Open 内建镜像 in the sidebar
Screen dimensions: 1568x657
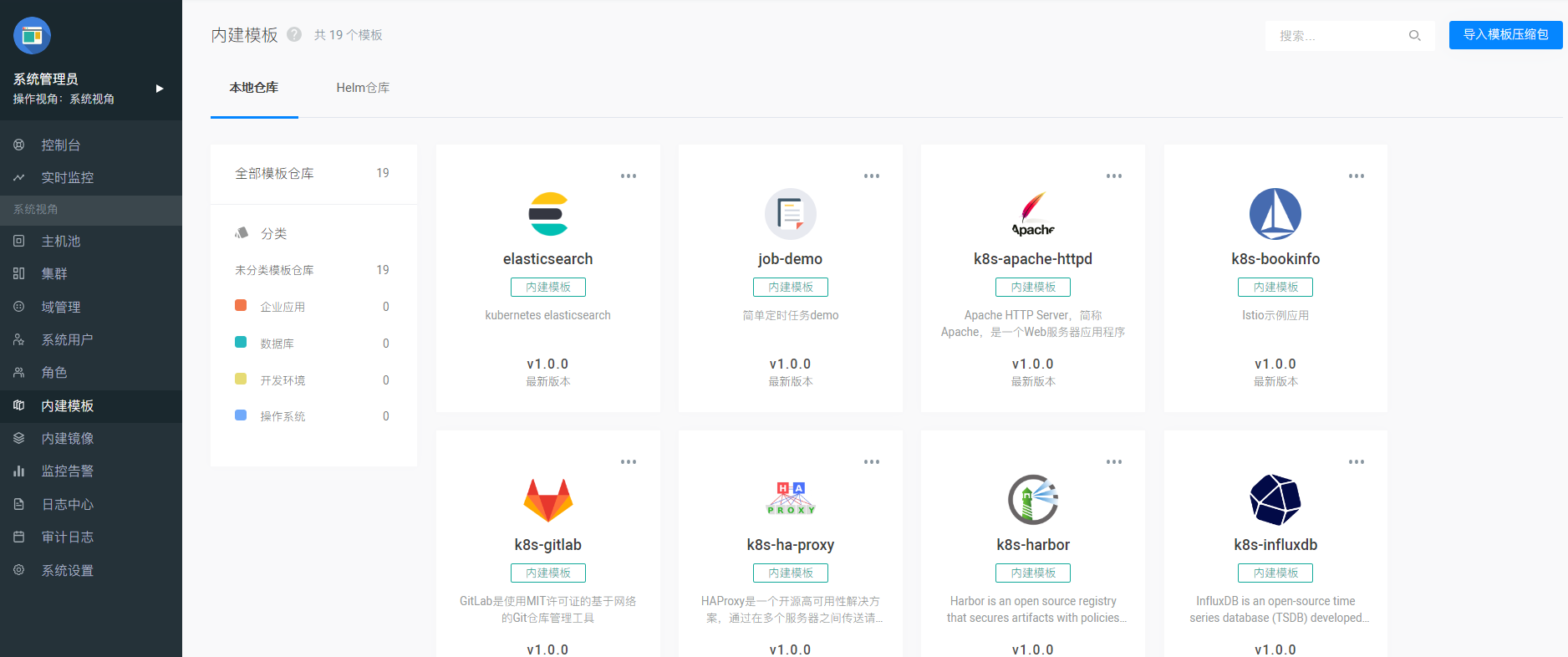pos(68,438)
